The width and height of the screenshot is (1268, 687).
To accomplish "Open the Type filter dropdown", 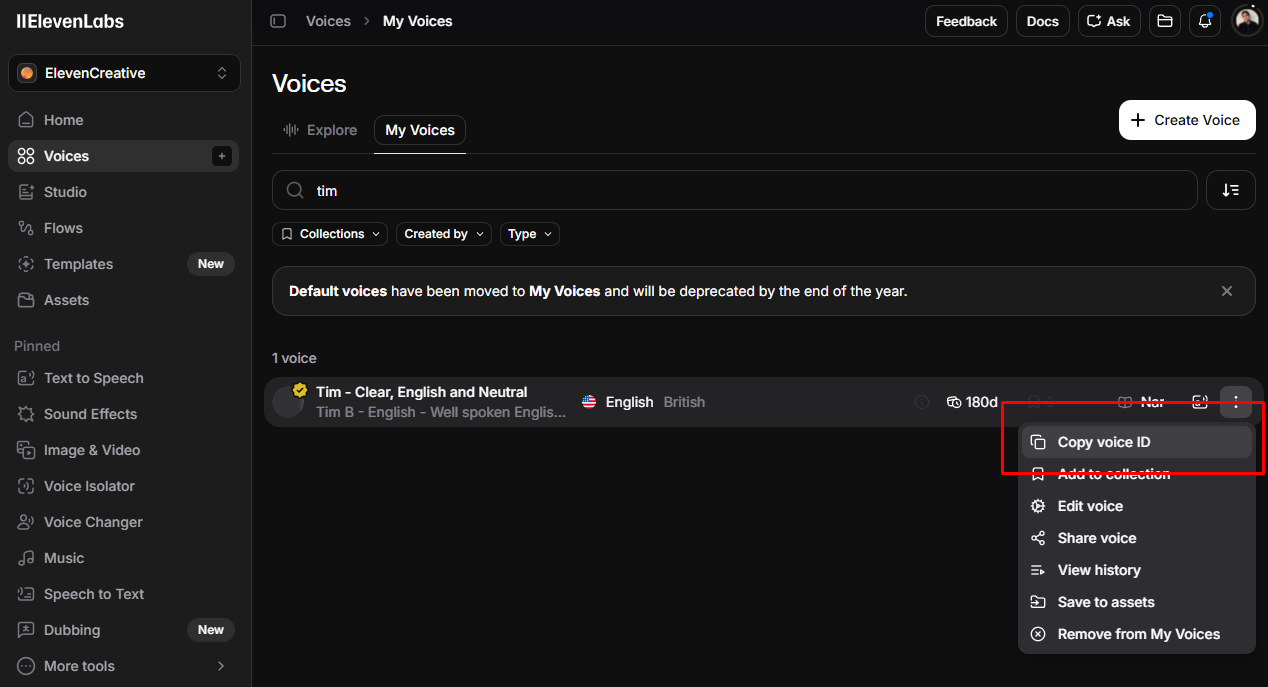I will (x=529, y=234).
